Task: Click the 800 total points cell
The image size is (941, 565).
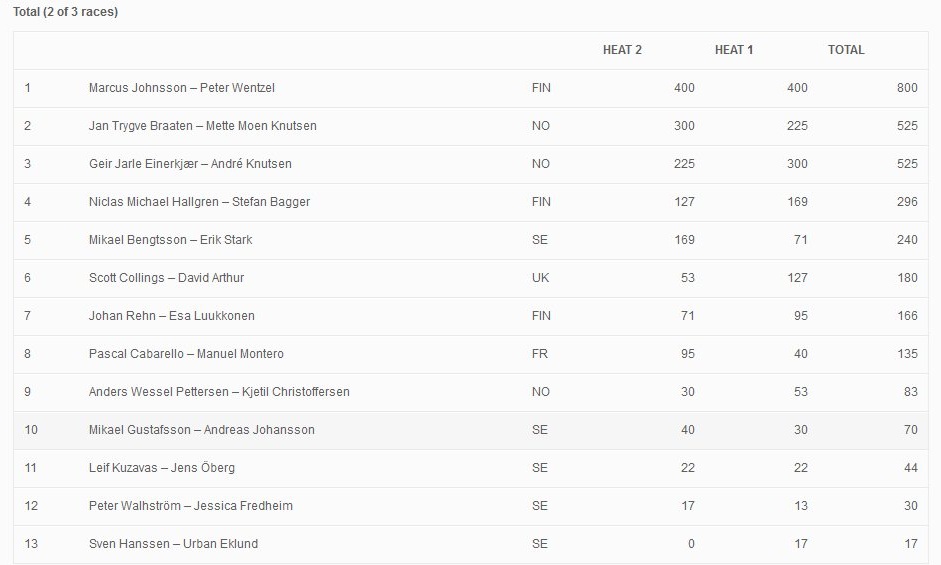Action: (907, 88)
